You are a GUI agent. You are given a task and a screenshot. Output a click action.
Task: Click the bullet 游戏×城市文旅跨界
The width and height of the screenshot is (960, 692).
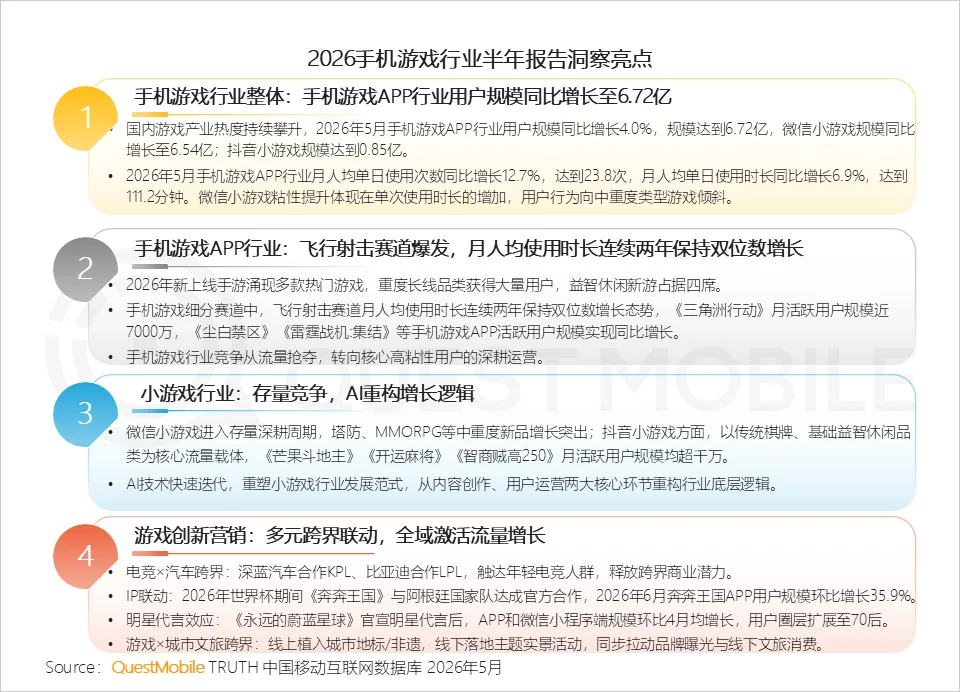tap(475, 644)
